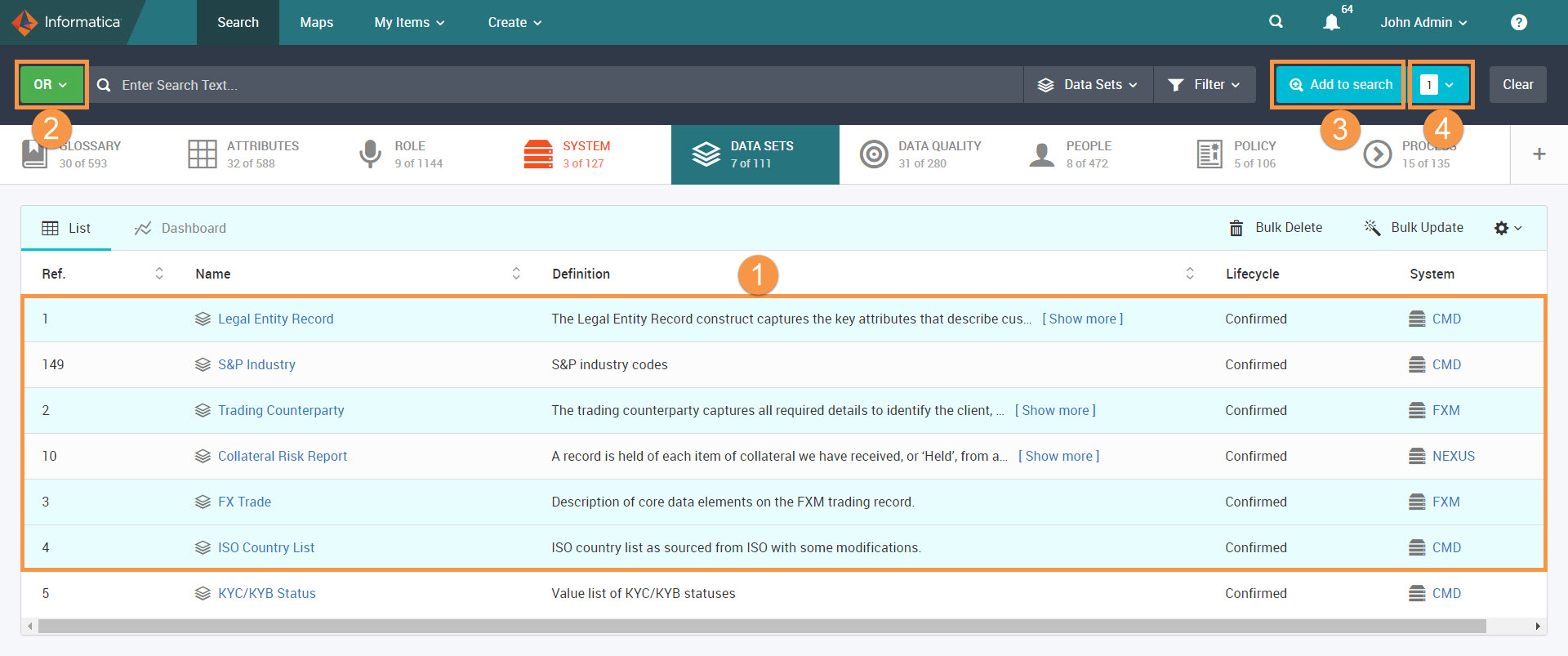This screenshot has height=656, width=1568.
Task: Switch to the Dashboard view tab
Action: pyautogui.click(x=180, y=228)
